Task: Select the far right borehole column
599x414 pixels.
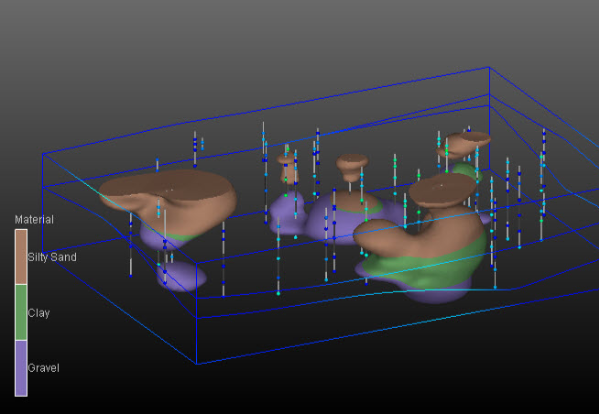Action: pos(543,184)
